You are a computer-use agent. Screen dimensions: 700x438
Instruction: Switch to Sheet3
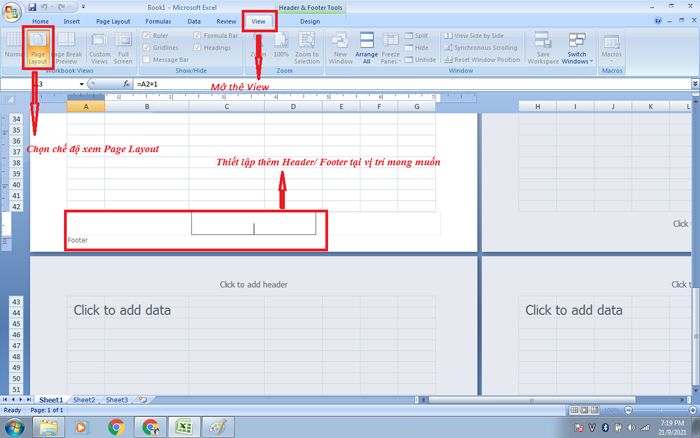tap(117, 400)
